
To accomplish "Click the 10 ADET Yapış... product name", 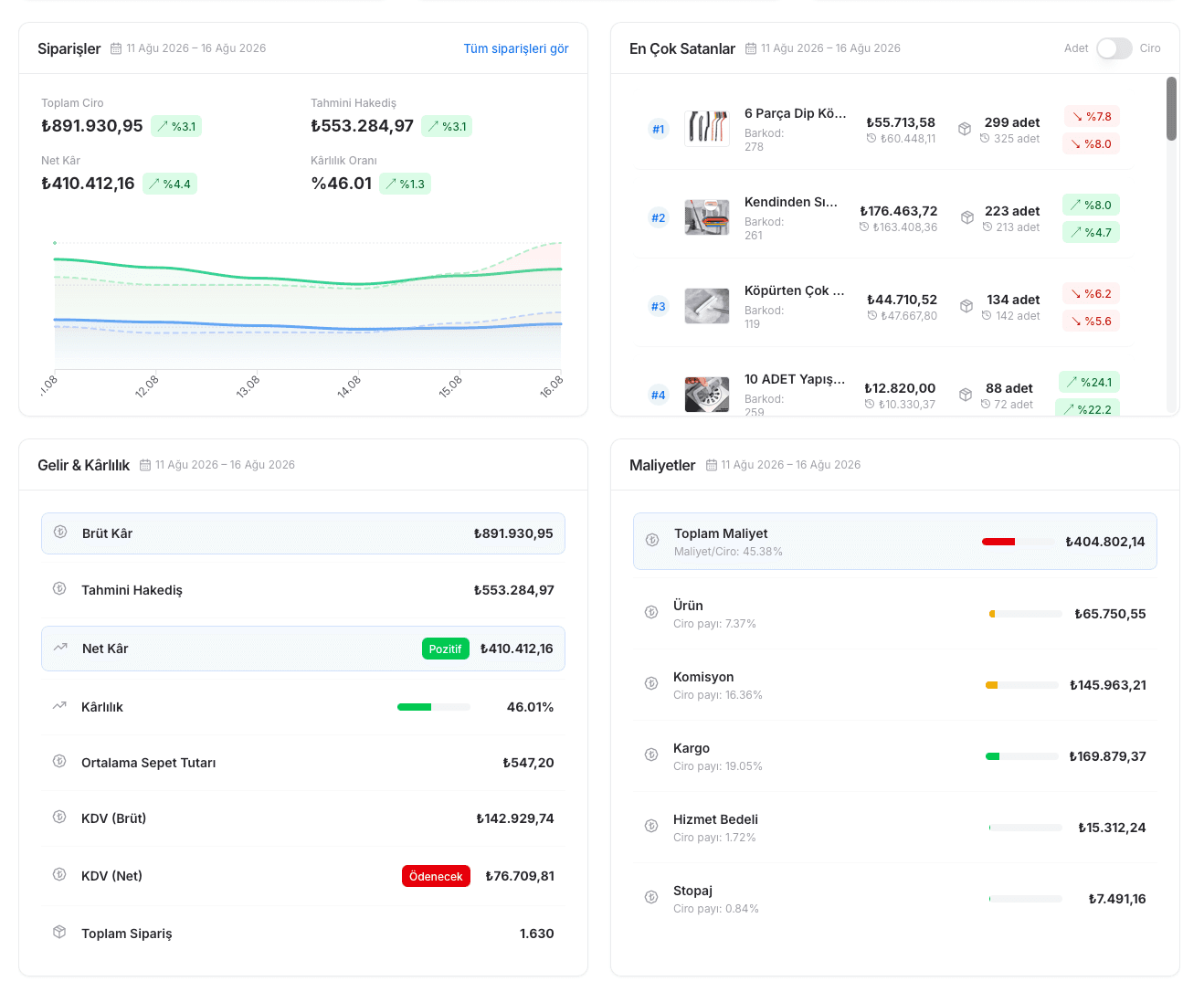I will [x=795, y=379].
